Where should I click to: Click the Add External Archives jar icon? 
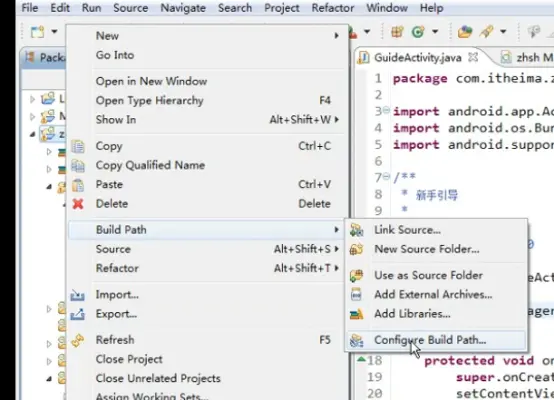pos(356,294)
